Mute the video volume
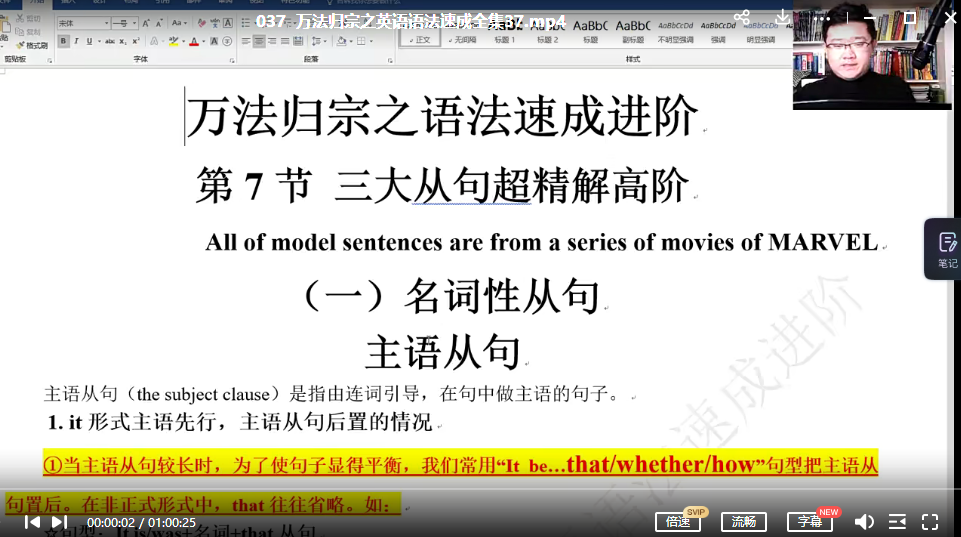Screen dimensions: 961x537 coord(864,522)
